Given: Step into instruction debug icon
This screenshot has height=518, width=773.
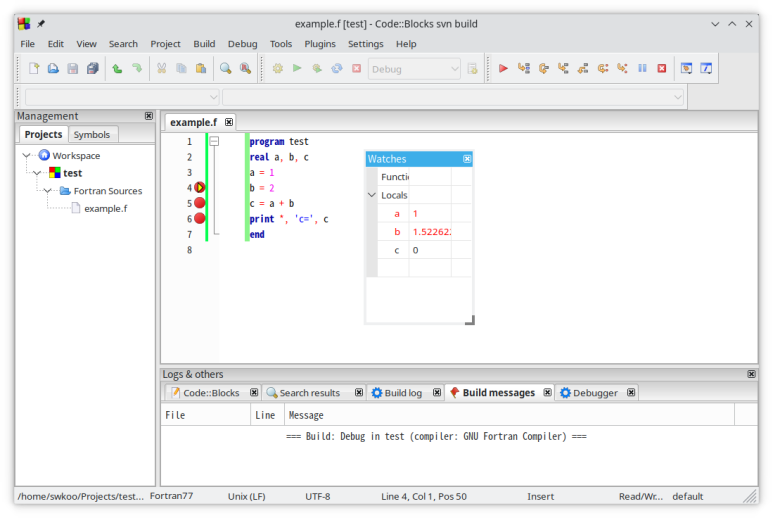Looking at the screenshot, I should [x=622, y=69].
